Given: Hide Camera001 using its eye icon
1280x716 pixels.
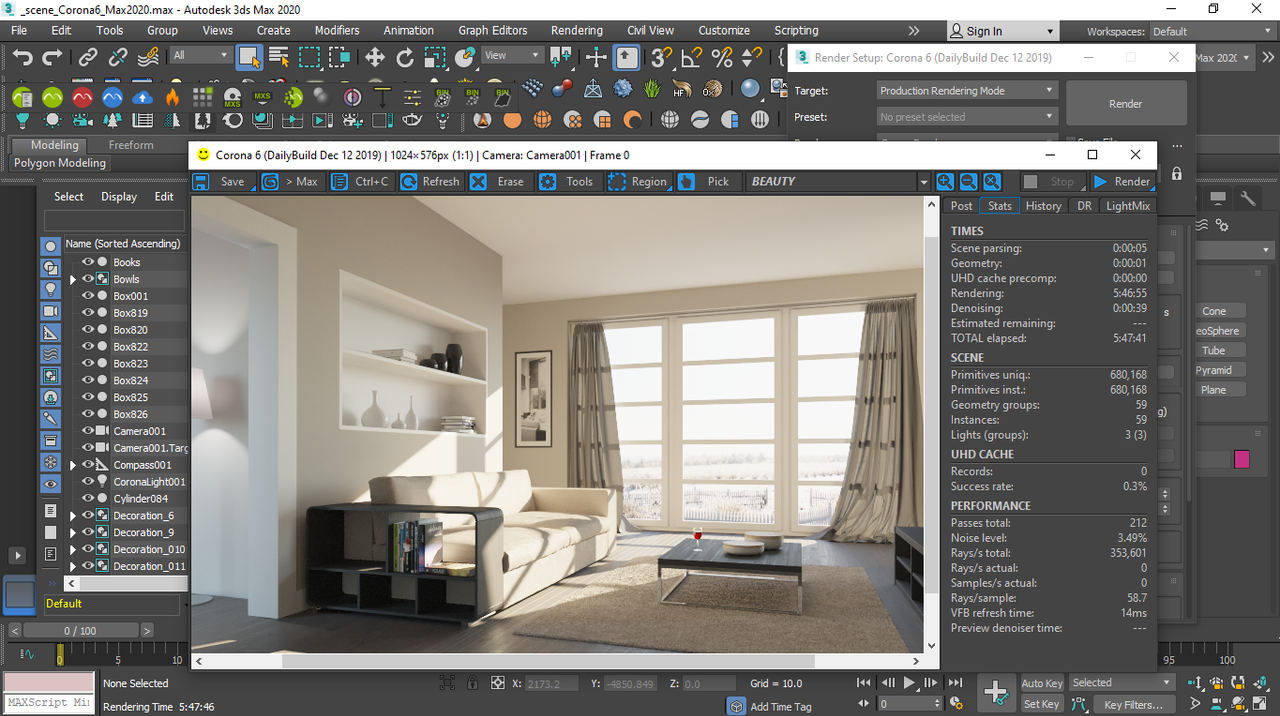Looking at the screenshot, I should tap(87, 431).
